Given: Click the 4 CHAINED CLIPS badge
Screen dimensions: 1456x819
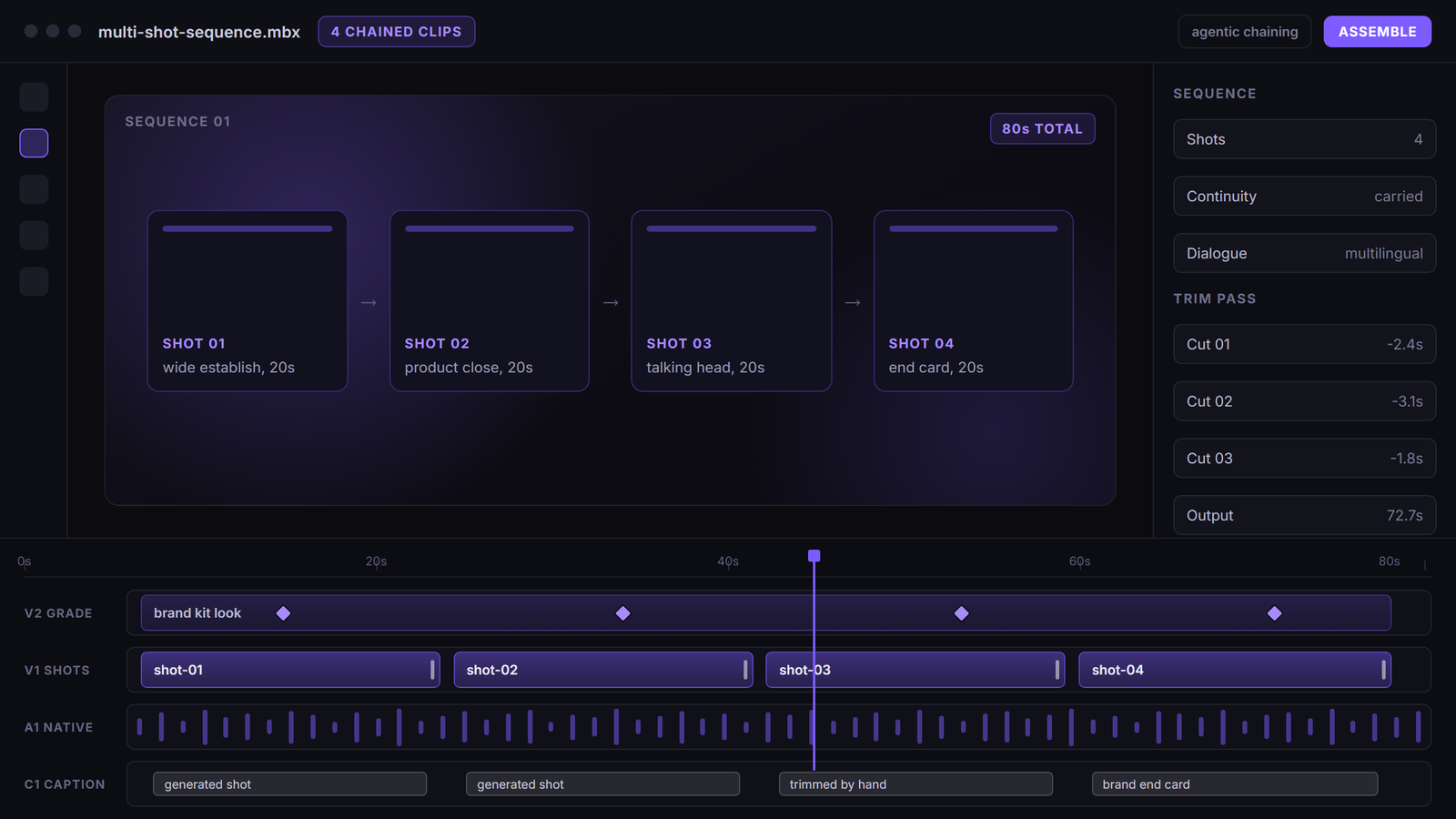Looking at the screenshot, I should [x=396, y=32].
